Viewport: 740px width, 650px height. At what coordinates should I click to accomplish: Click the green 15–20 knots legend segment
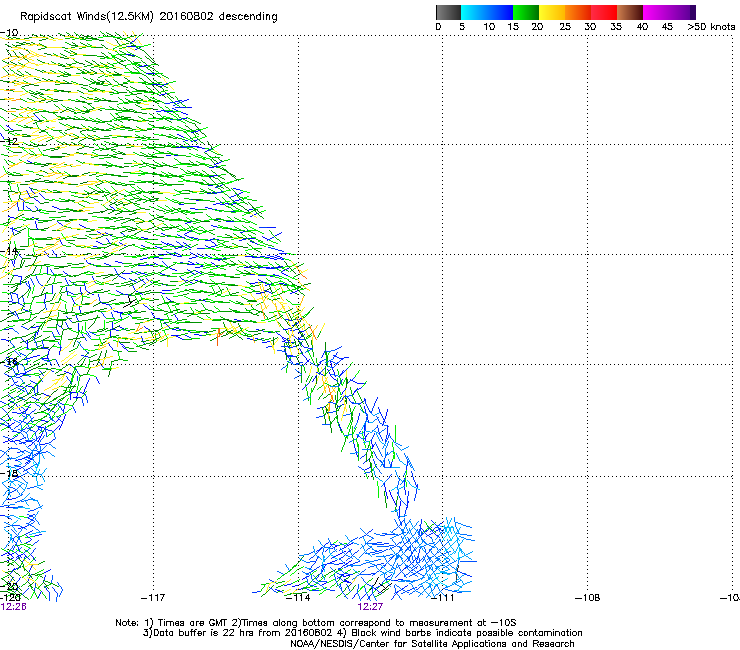coord(526,12)
